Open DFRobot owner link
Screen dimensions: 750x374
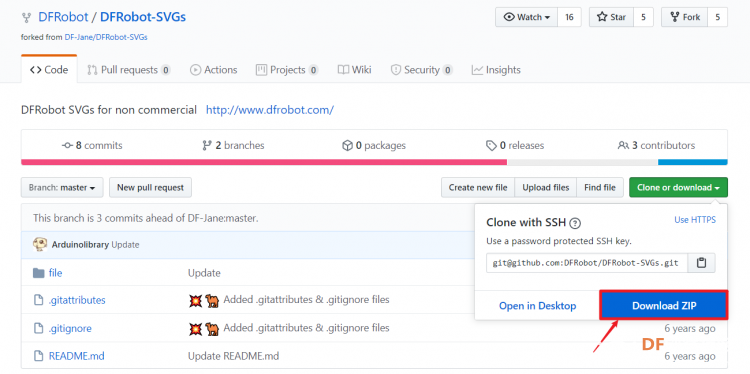[63, 17]
